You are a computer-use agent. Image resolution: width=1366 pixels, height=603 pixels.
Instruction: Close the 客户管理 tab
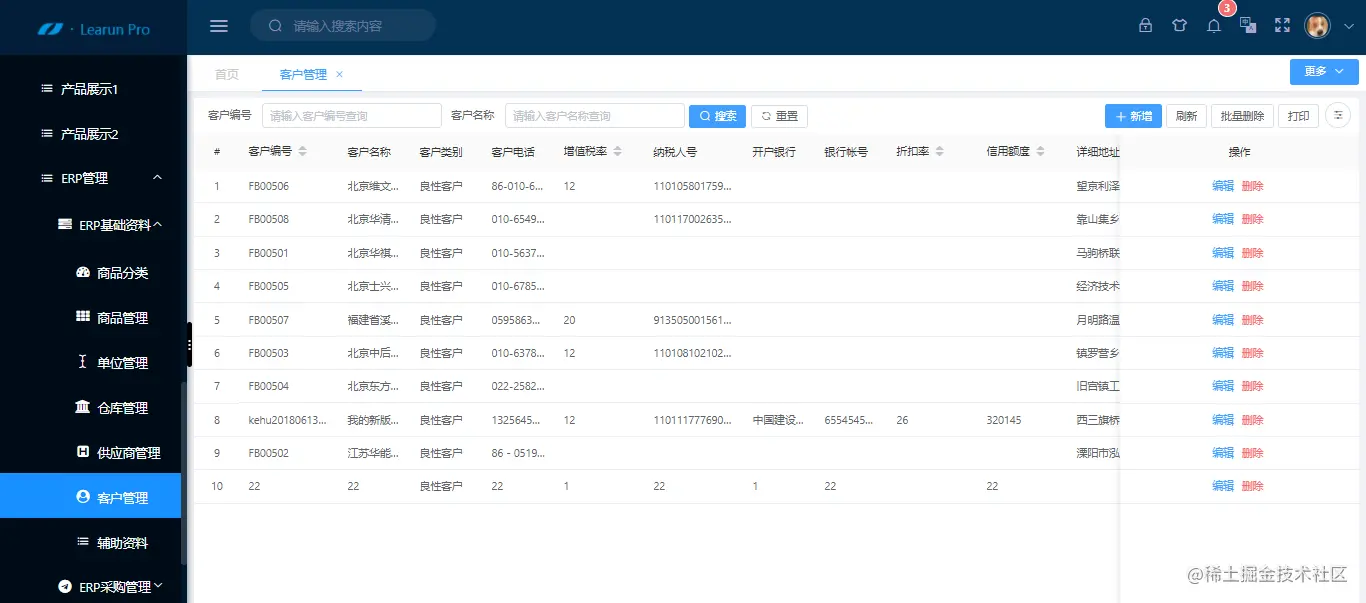click(339, 74)
